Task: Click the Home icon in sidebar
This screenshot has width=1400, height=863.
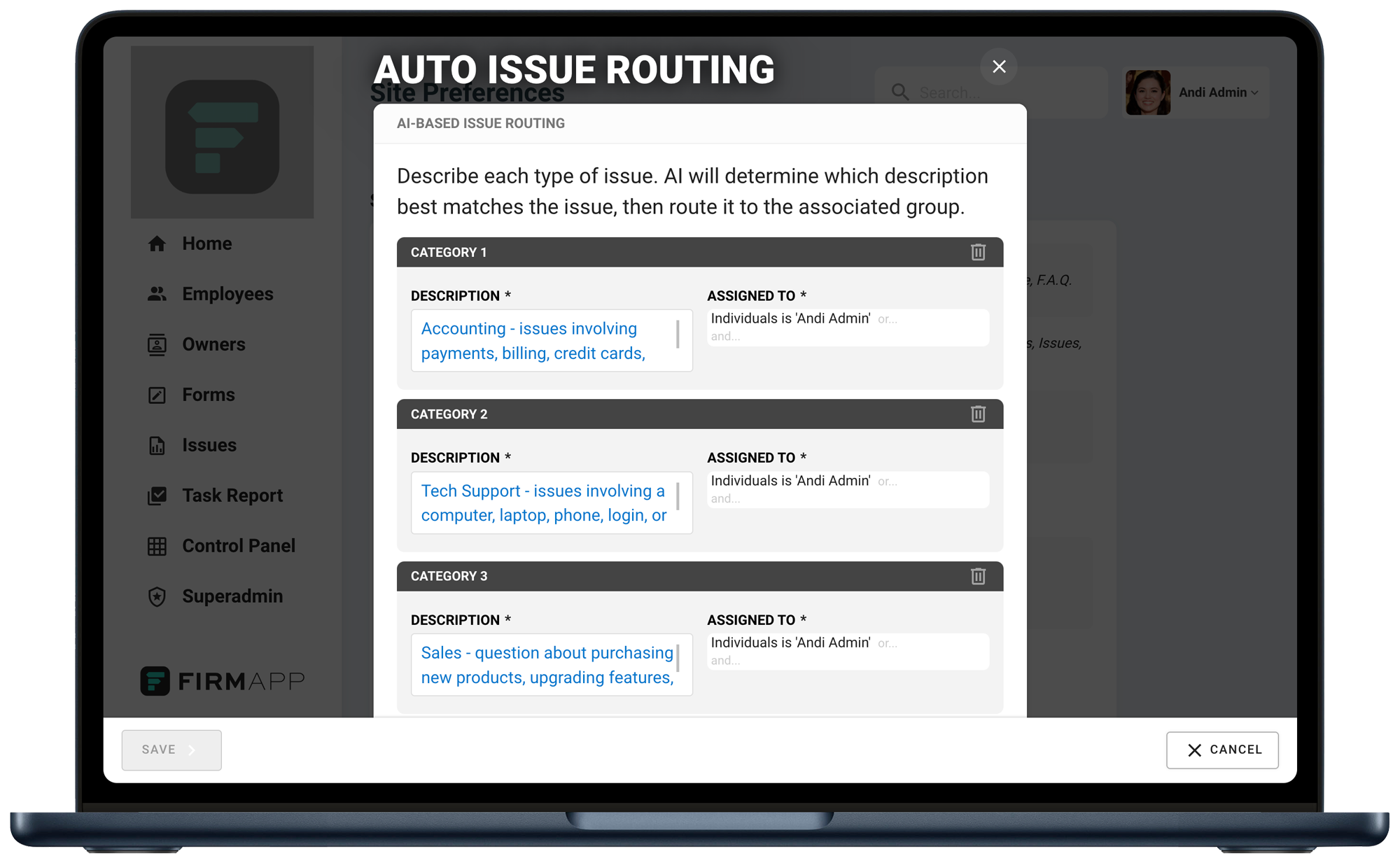Action: (x=157, y=244)
